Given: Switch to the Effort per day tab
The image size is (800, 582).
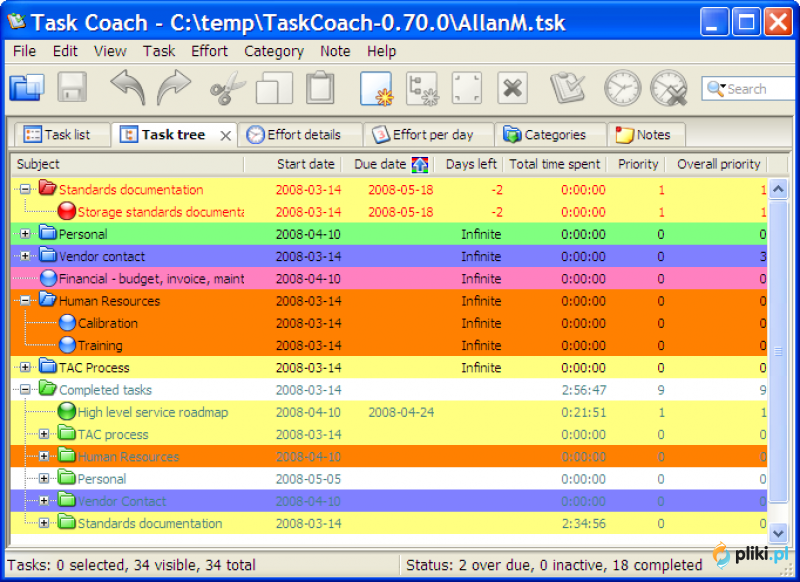Looking at the screenshot, I should [429, 135].
